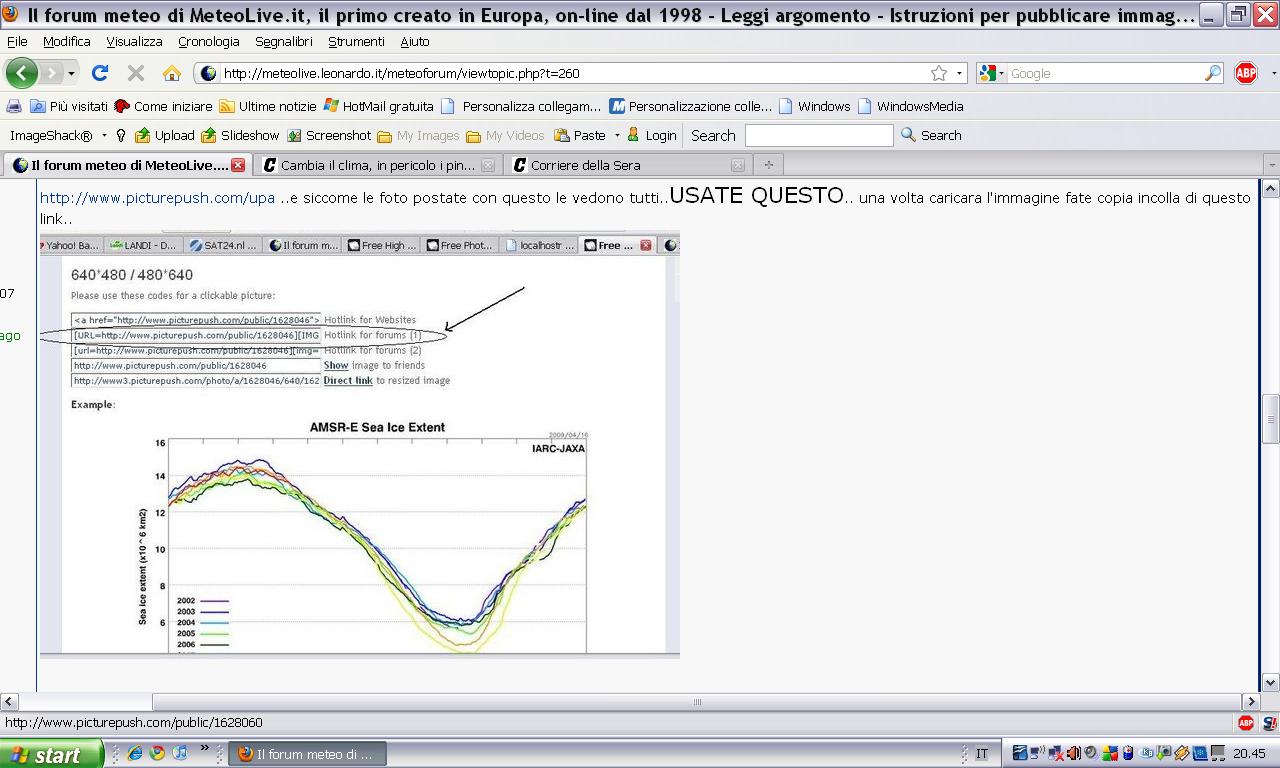This screenshot has height=768, width=1280.
Task: Open the Segnalibri menu
Action: coord(283,41)
